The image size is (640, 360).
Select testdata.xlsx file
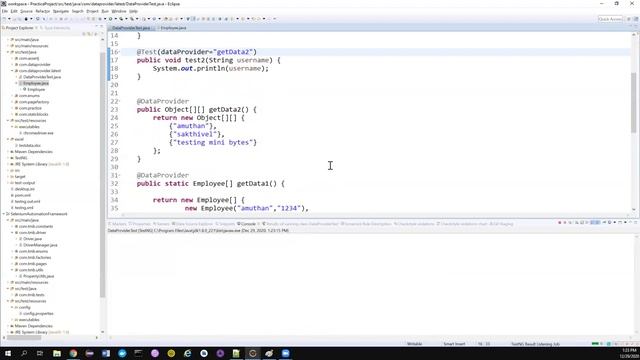(29, 145)
